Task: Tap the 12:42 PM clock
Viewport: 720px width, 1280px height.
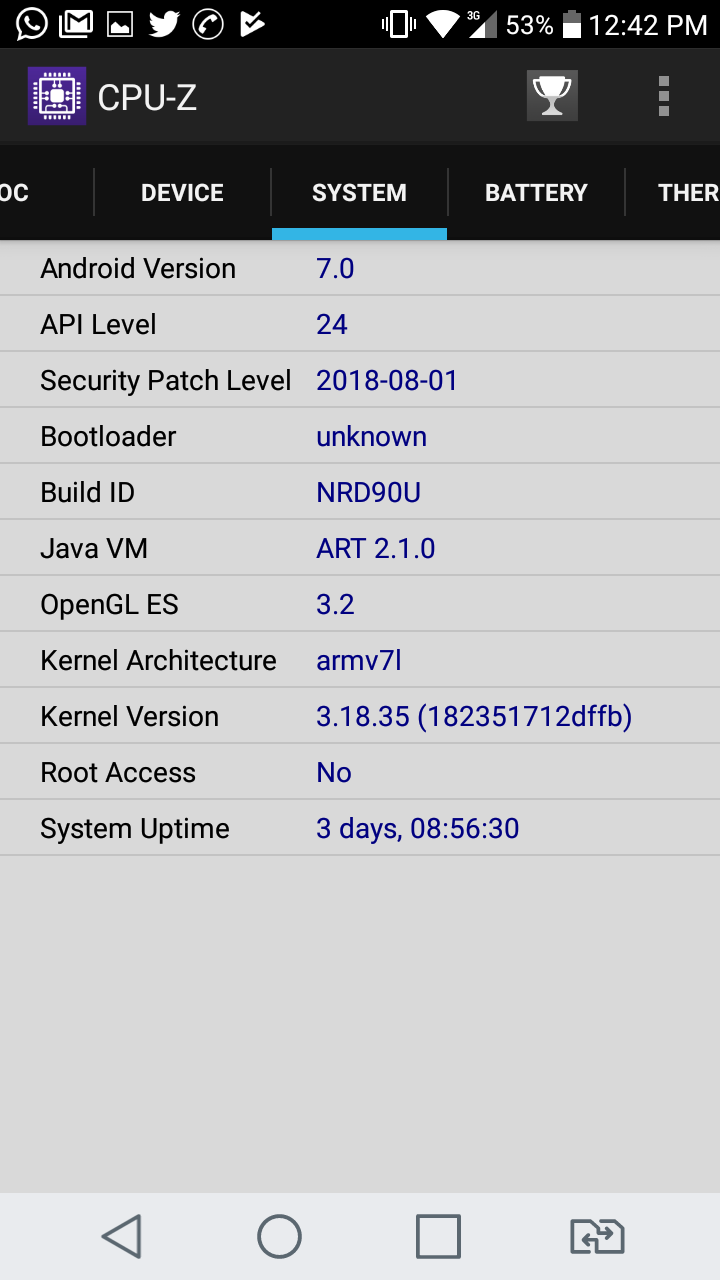Action: click(648, 25)
